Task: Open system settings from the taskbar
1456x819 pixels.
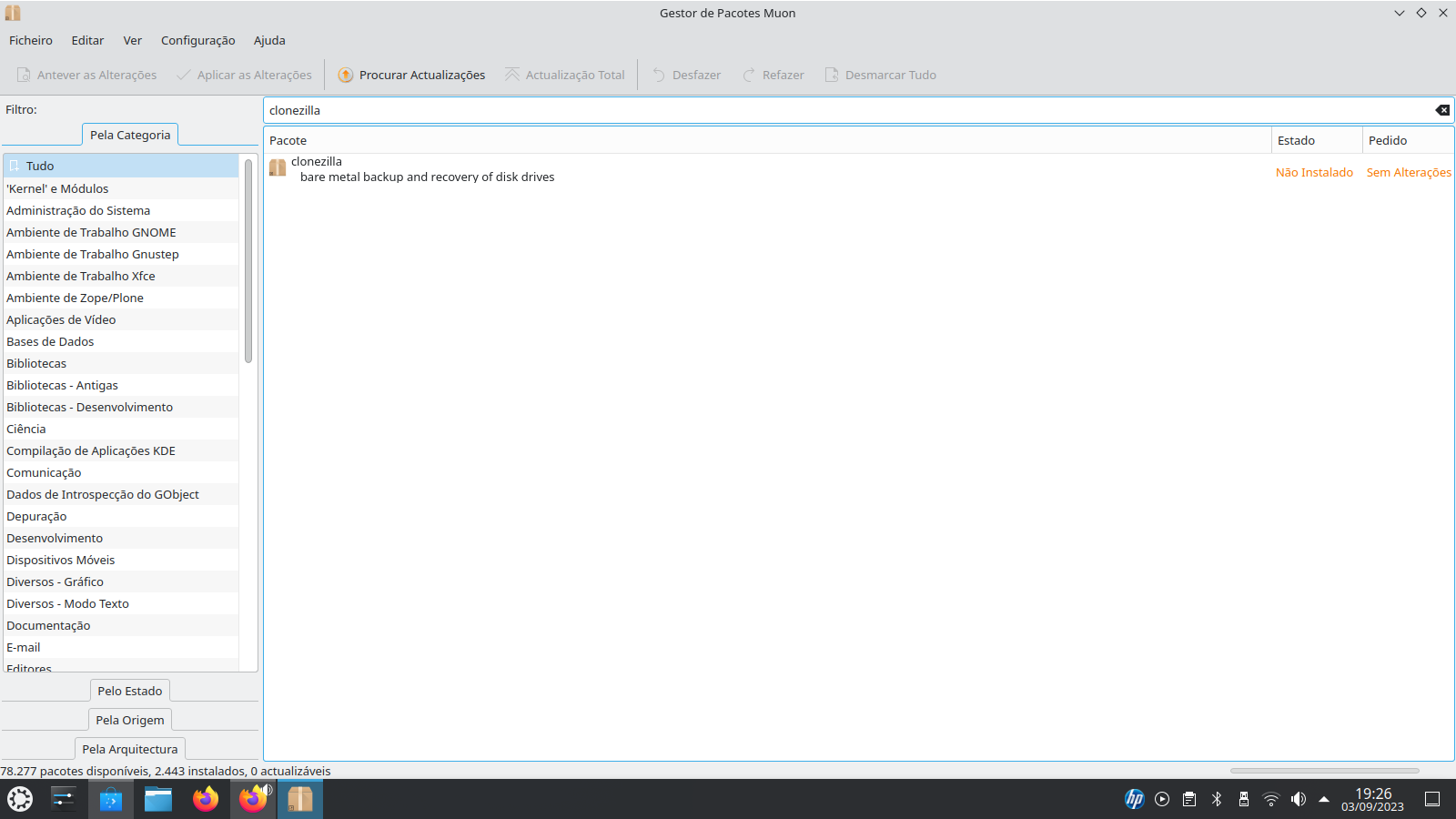Action: tap(64, 799)
